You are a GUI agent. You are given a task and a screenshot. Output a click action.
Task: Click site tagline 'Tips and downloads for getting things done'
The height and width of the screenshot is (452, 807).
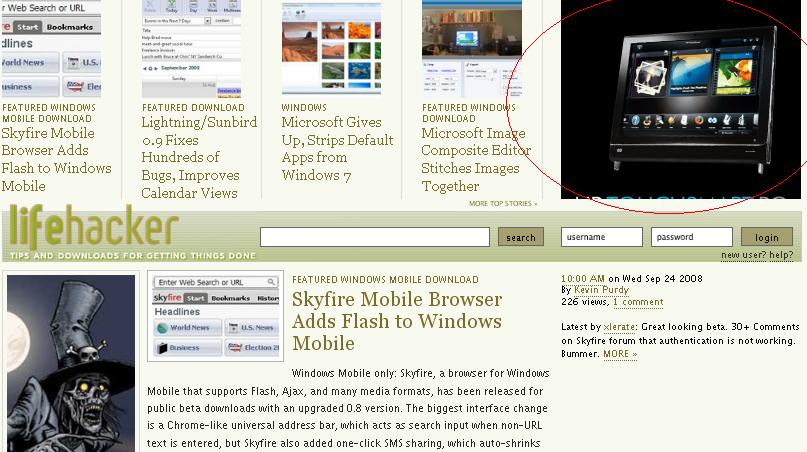pos(133,256)
